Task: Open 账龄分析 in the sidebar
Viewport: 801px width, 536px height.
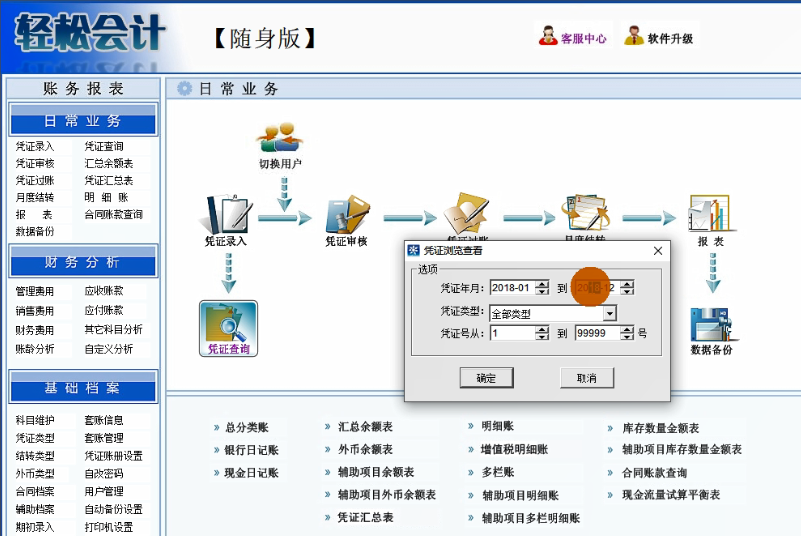Action: click(x=35, y=349)
